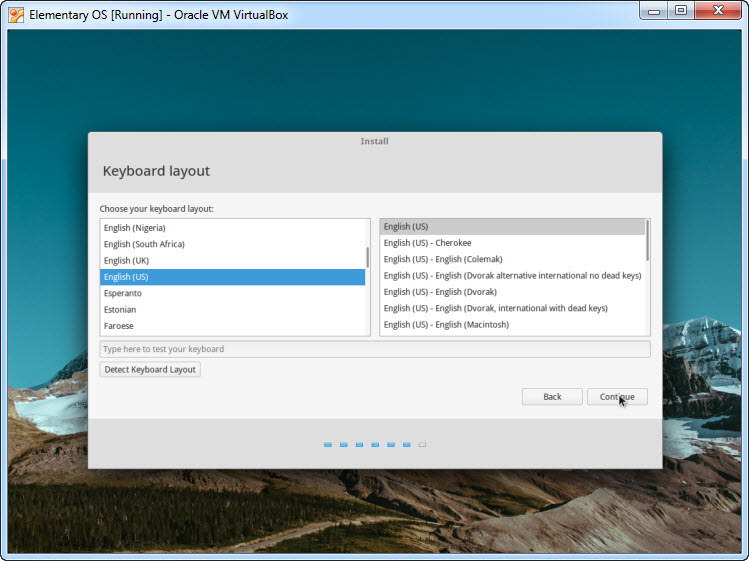
Task: Select English (Colemak) variant
Action: (x=512, y=259)
